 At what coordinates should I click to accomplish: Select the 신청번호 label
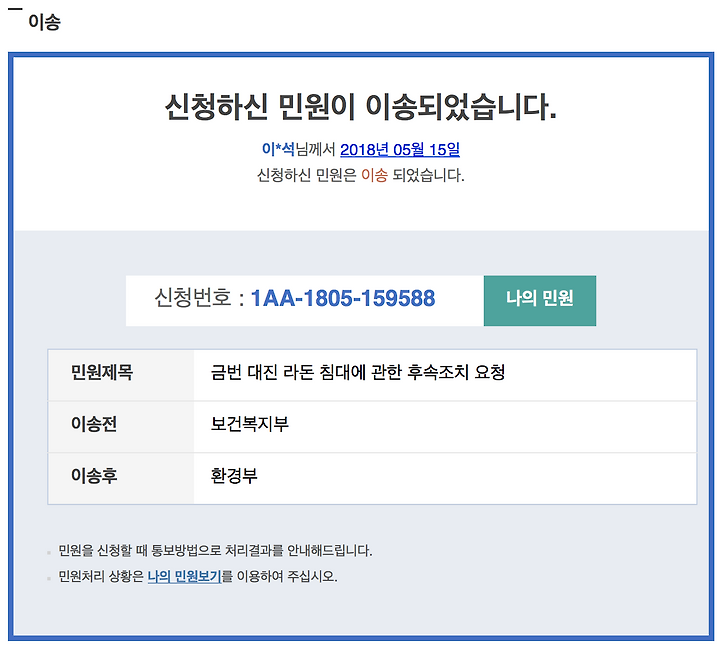pyautogui.click(x=193, y=298)
